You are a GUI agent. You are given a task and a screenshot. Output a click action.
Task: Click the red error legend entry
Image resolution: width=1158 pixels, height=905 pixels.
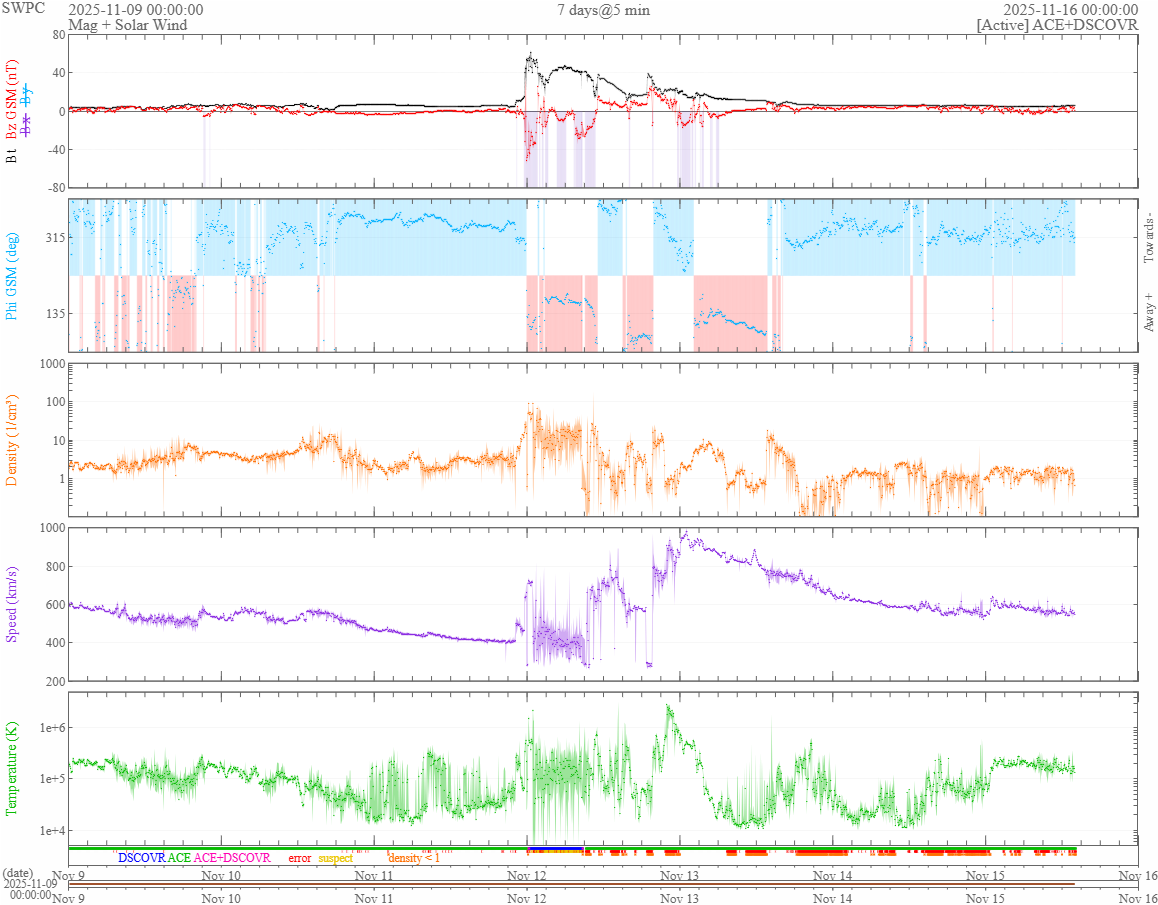[x=300, y=858]
